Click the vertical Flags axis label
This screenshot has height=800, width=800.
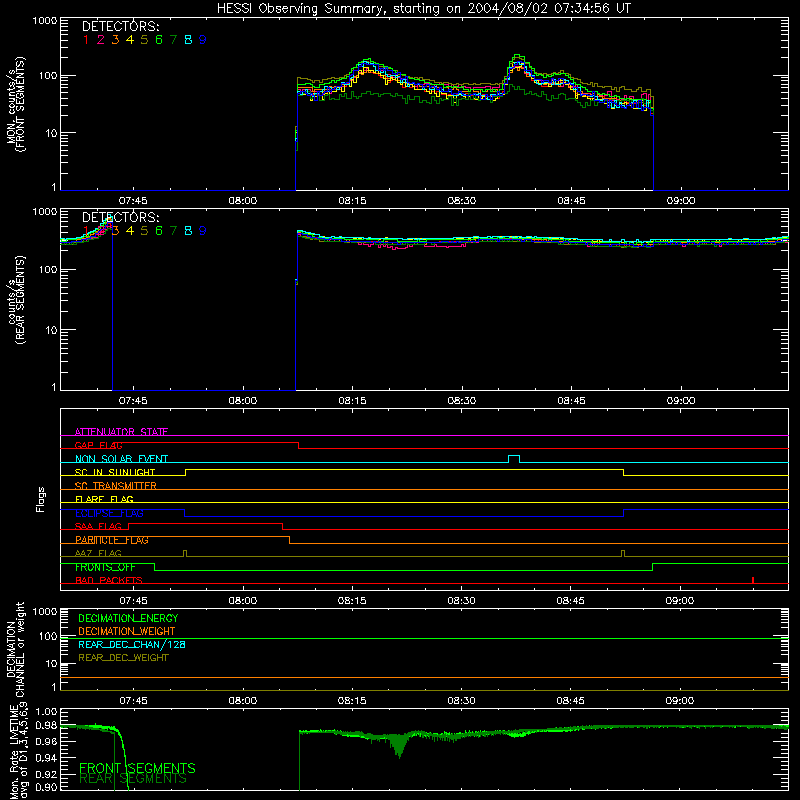41,499
